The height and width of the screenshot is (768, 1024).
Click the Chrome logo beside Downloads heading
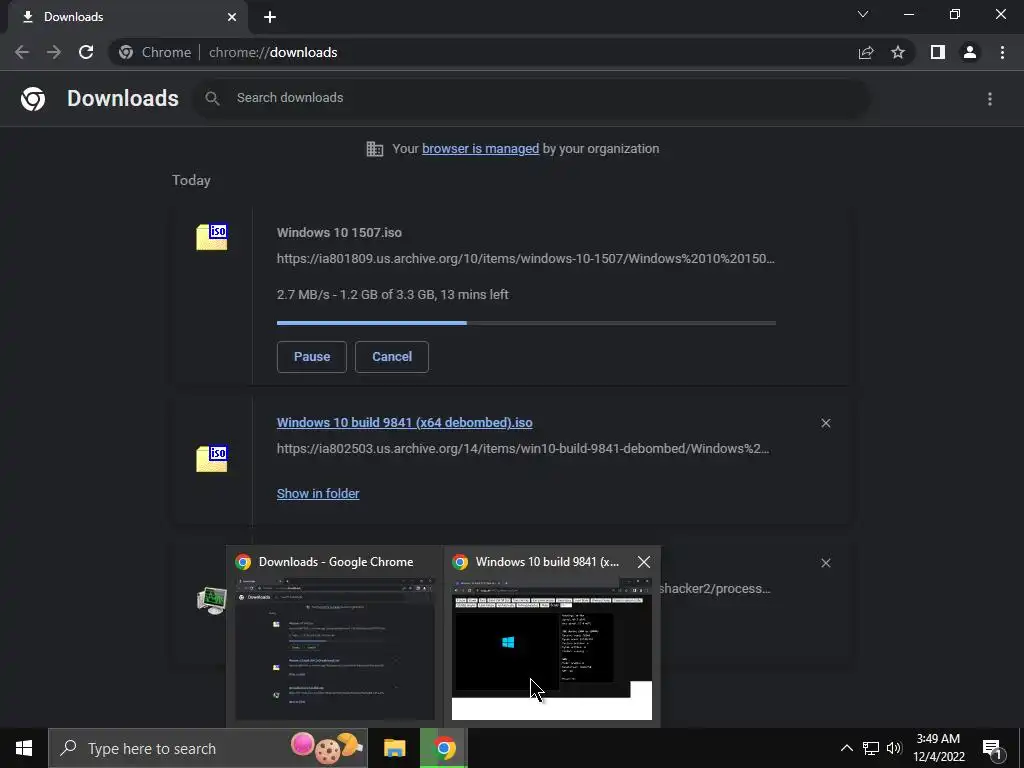click(33, 99)
